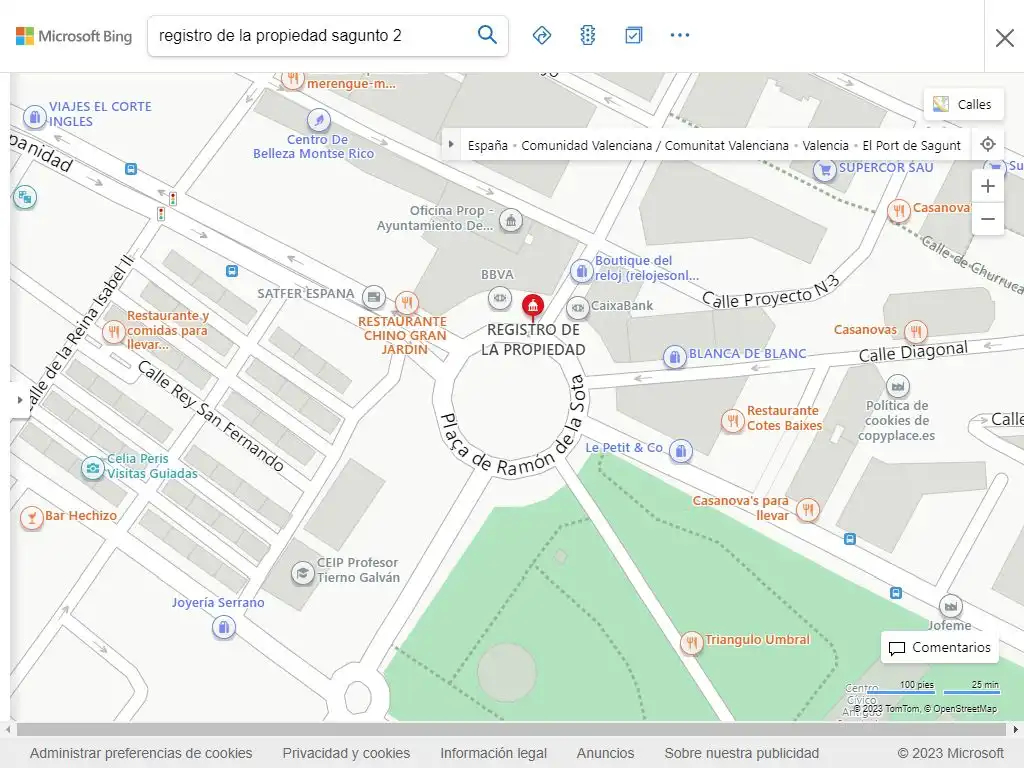Click Jofeme business icon
Viewport: 1024px width, 768px height.
pos(950,607)
